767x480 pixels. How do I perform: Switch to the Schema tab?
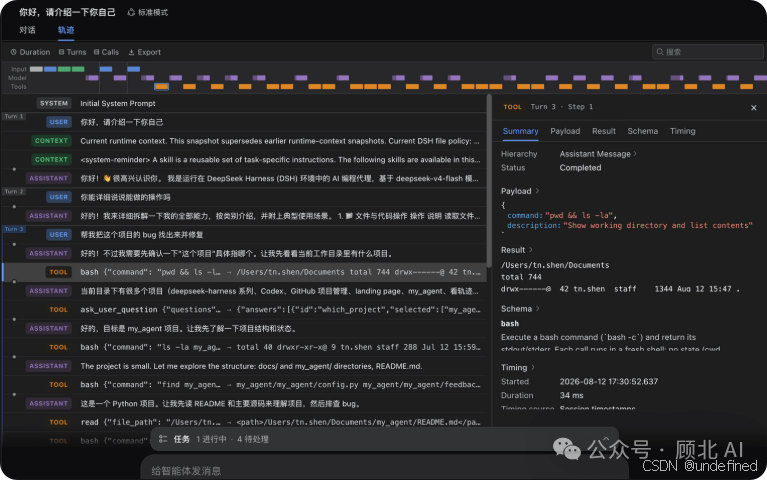tap(642, 131)
